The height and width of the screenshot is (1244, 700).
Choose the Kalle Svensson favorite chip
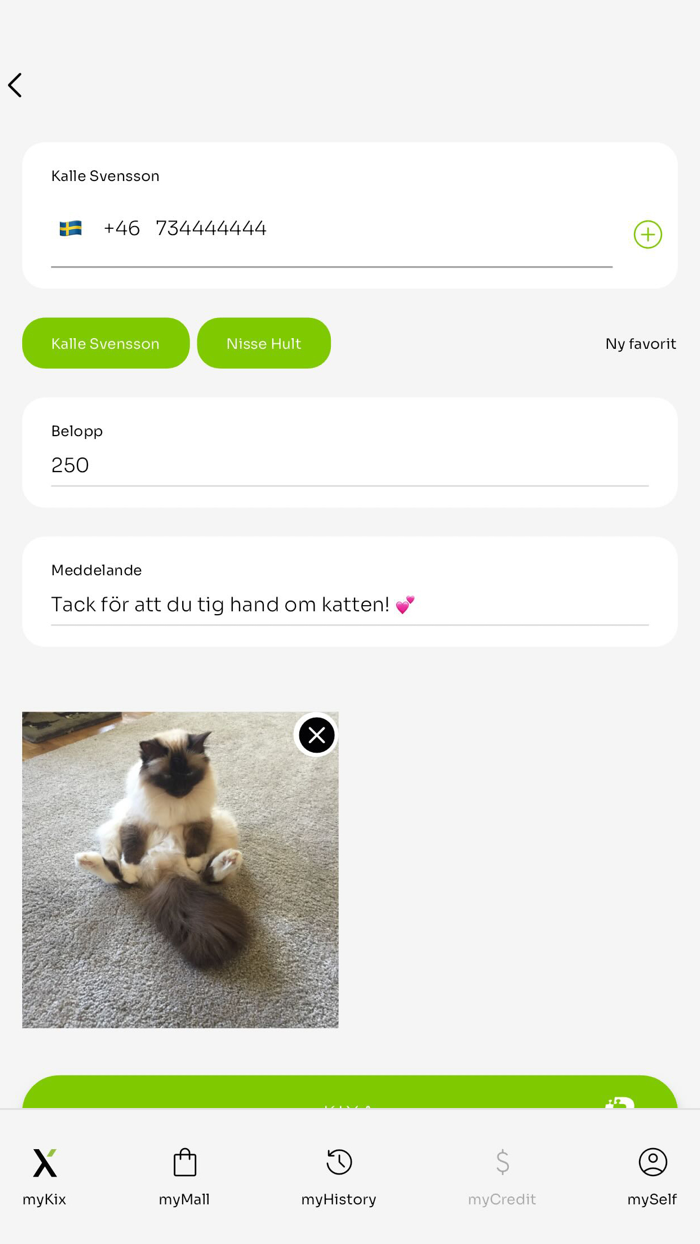point(106,343)
